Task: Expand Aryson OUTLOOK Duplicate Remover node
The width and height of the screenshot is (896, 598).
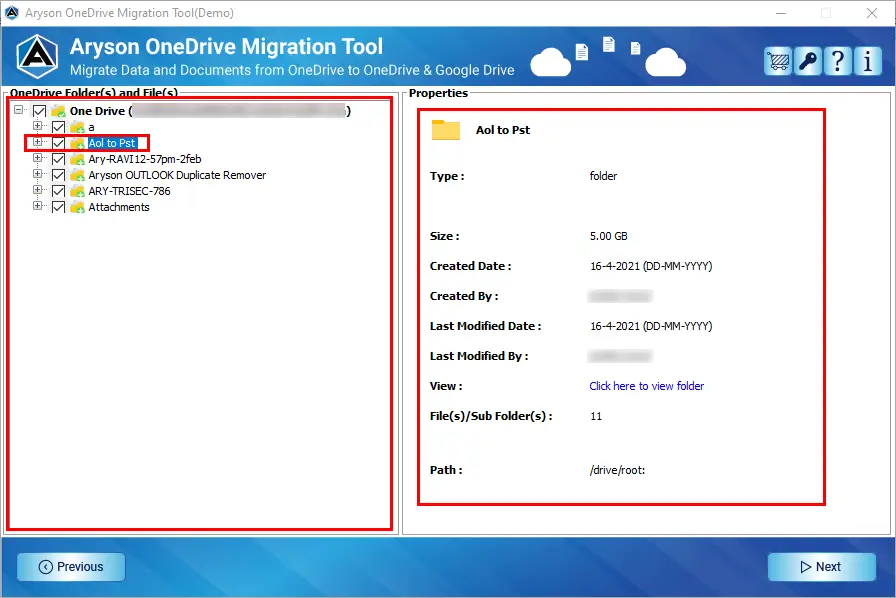Action: click(x=38, y=173)
